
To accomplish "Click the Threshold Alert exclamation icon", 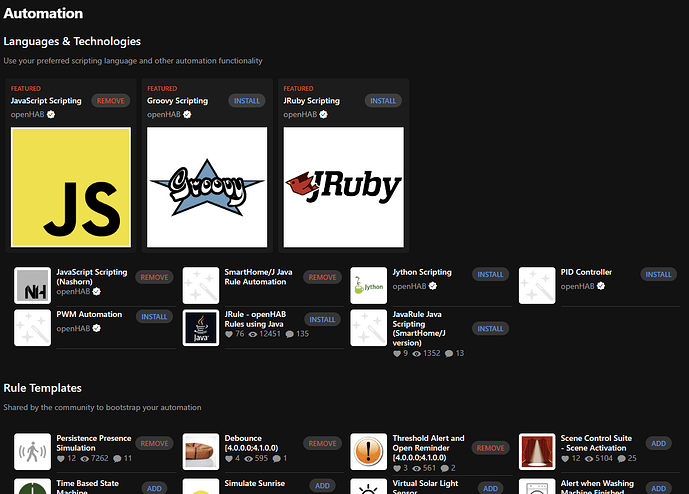I will coord(369,452).
